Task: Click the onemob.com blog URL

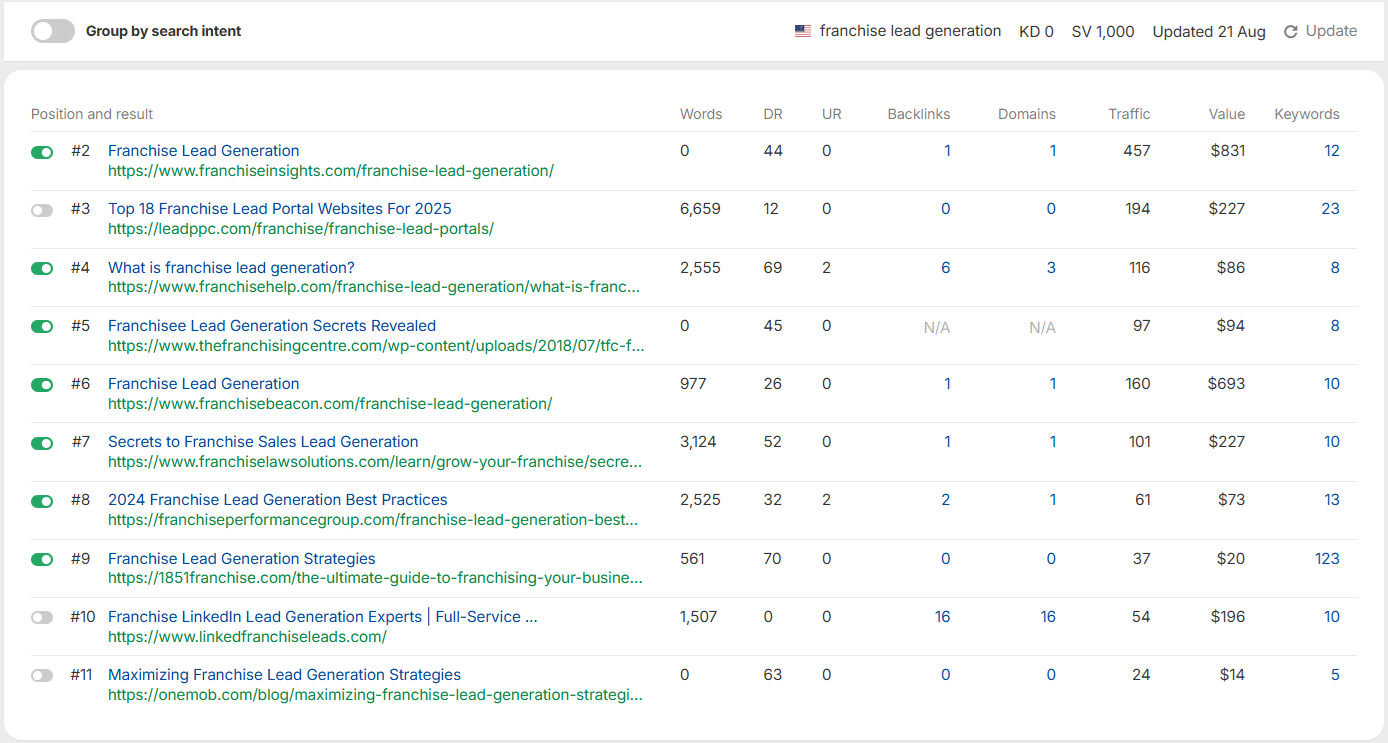Action: (x=375, y=695)
